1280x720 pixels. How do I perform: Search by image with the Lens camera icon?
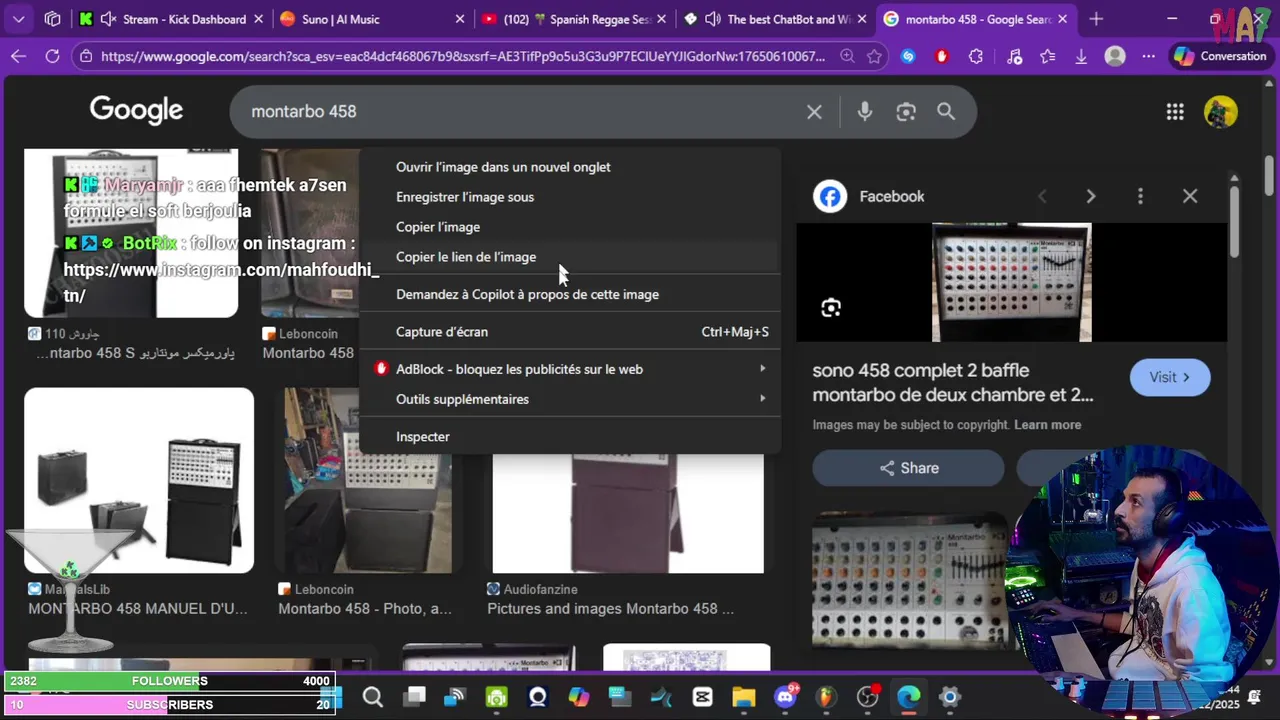(906, 112)
